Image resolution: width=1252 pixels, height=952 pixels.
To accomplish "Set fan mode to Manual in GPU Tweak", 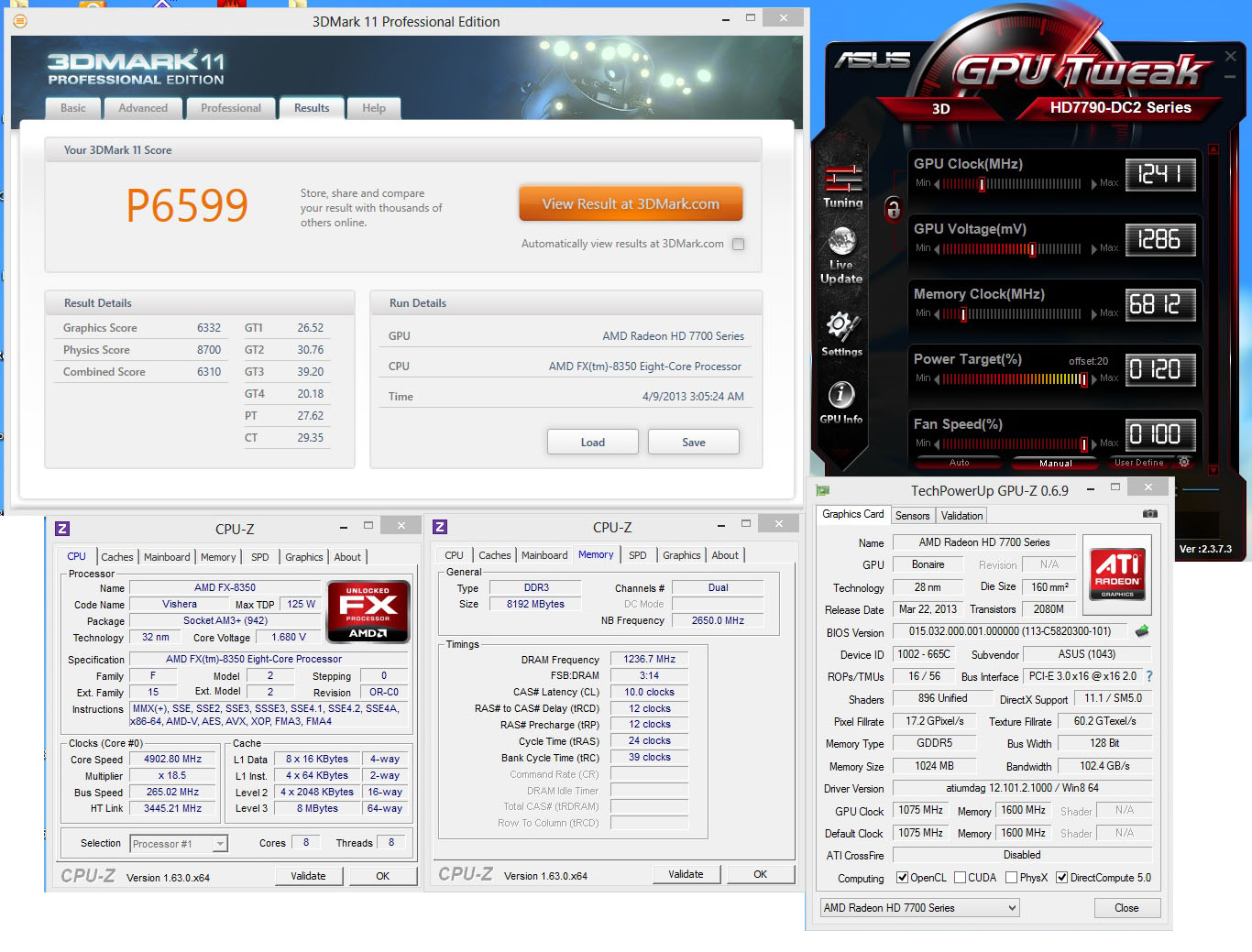I will pos(1056,463).
